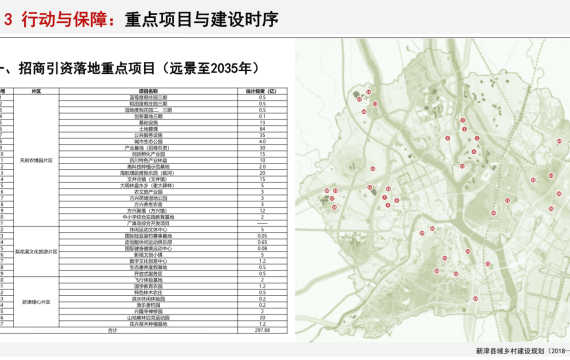
Task: Click map marker number 6
Action: pyautogui.click(x=447, y=138)
